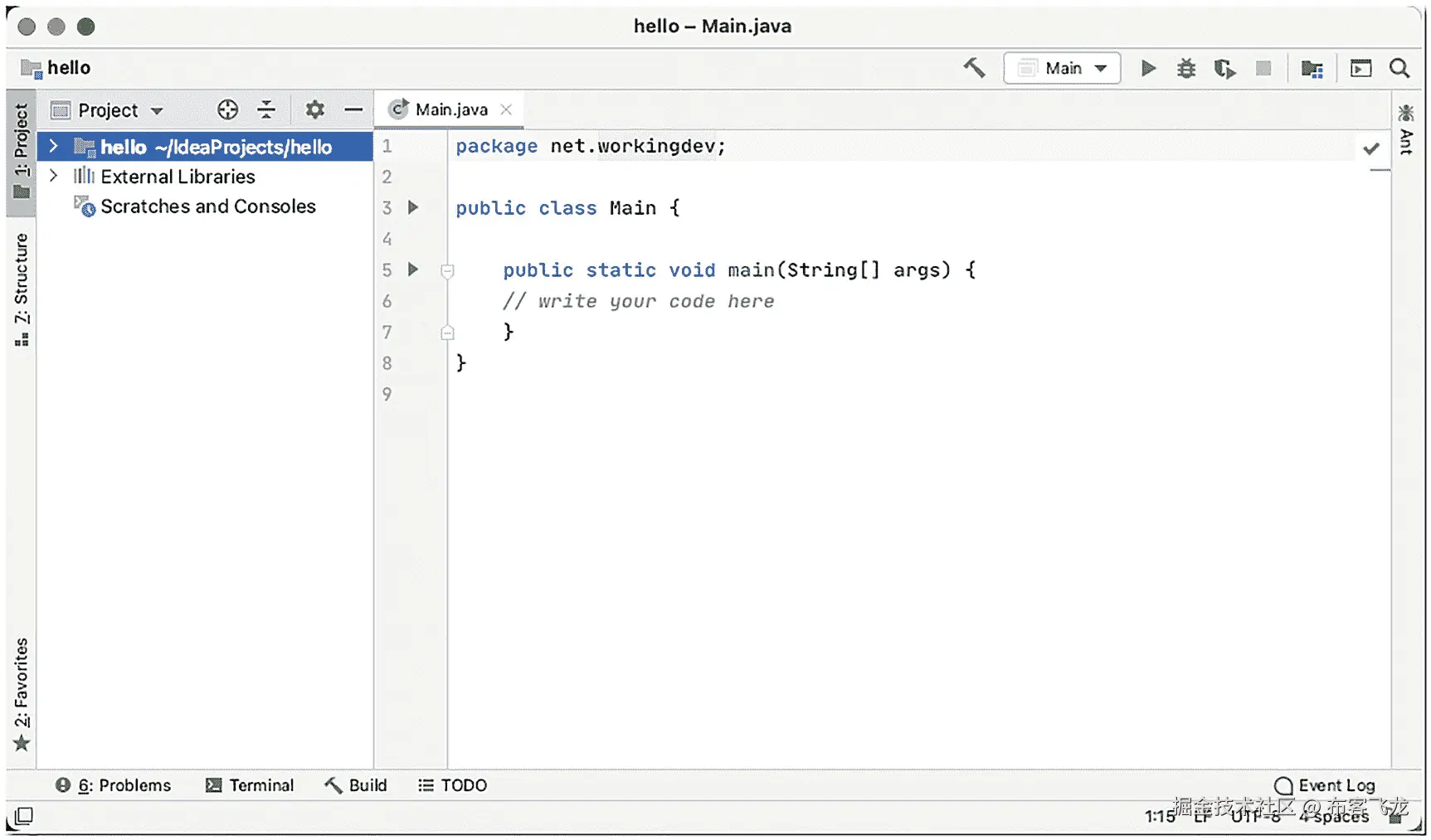This screenshot has height=840, width=1431.
Task: Click the inspection checkmark indicator
Action: click(x=1371, y=148)
